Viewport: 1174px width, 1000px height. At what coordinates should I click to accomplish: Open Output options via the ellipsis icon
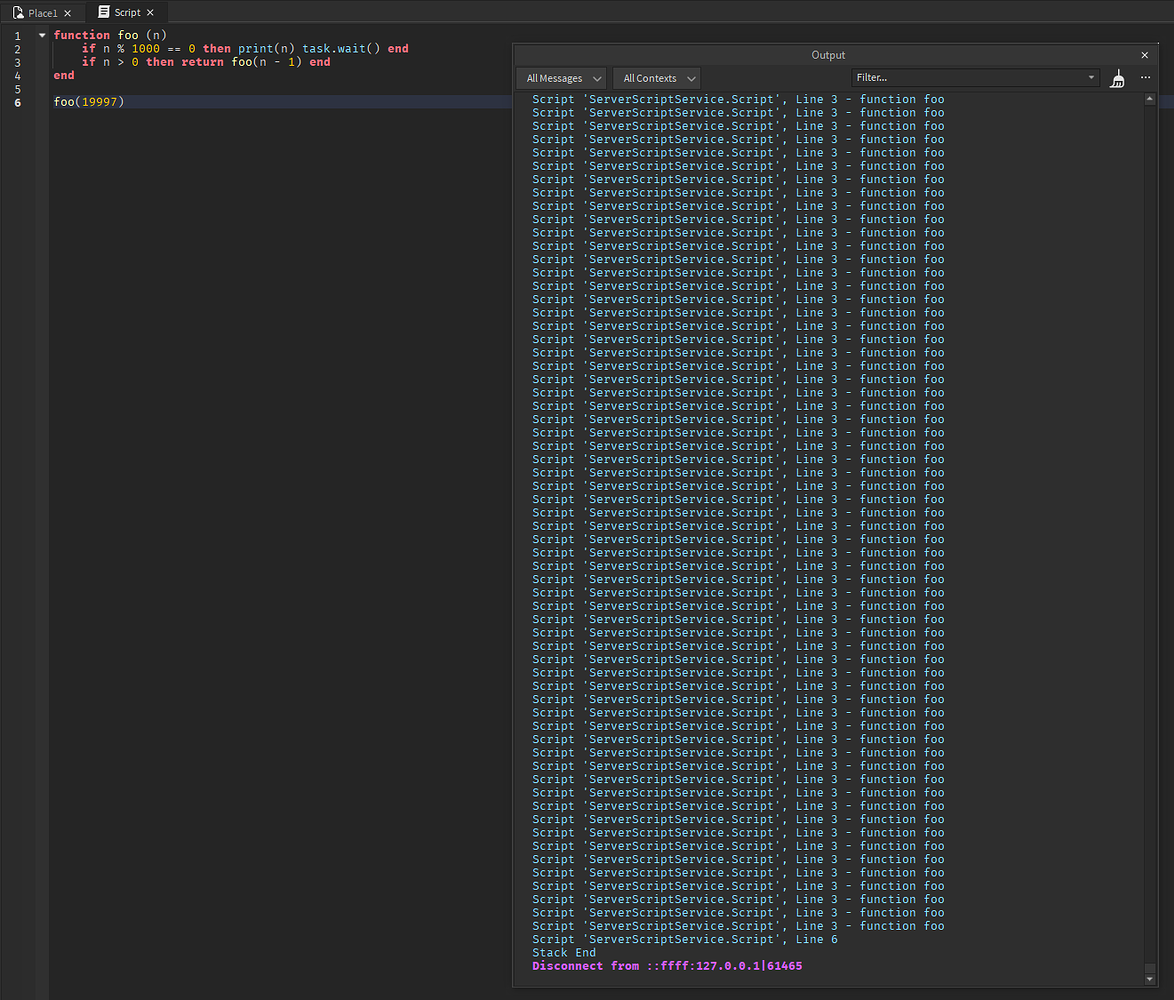(x=1145, y=78)
